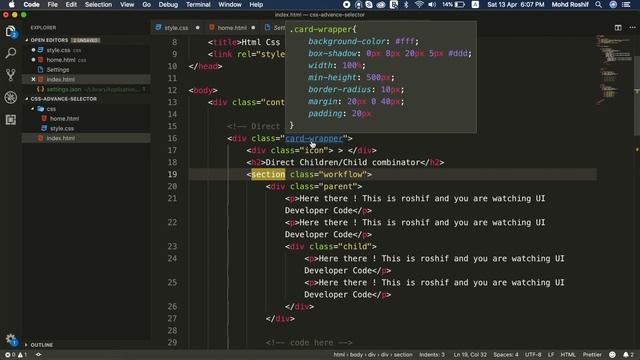Click the highlighted section tag on line 19
This screenshot has width=640, height=360.
pos(268,174)
